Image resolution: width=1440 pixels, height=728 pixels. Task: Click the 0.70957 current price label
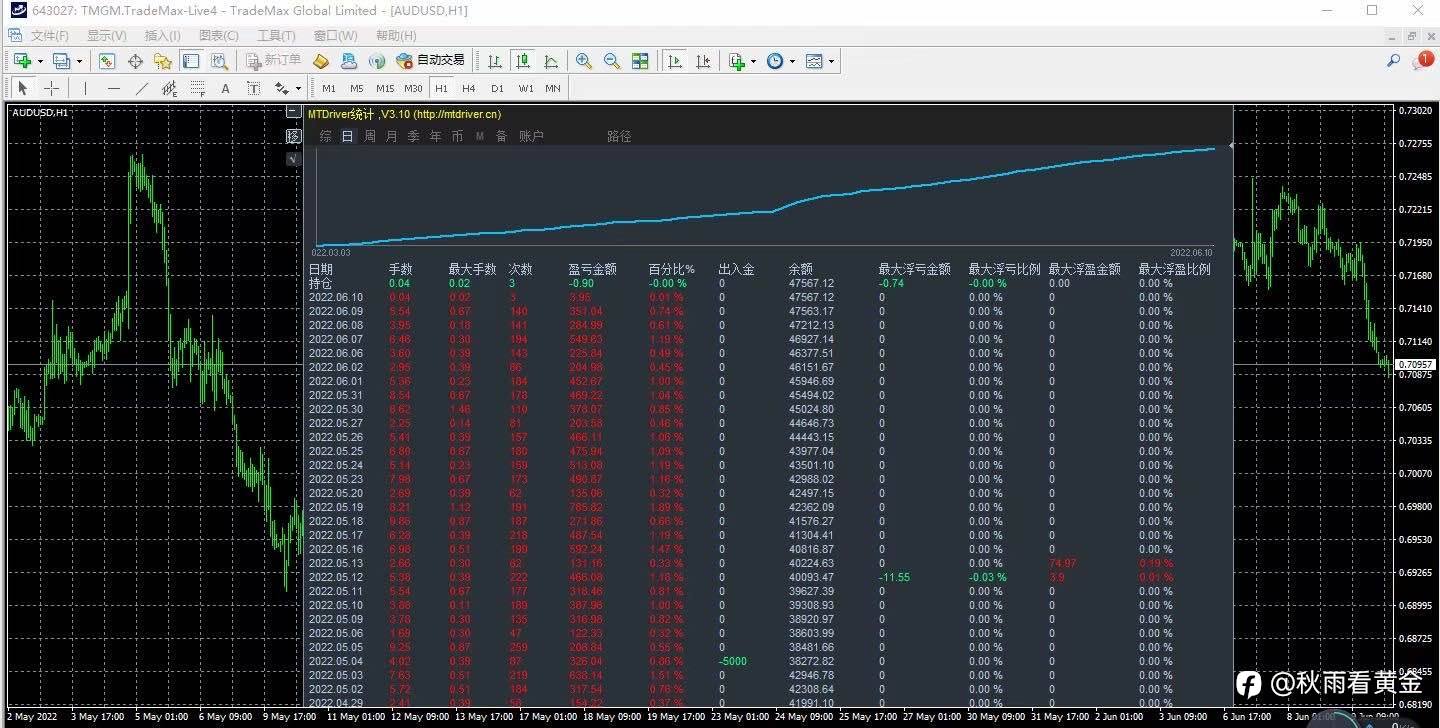coord(1415,364)
